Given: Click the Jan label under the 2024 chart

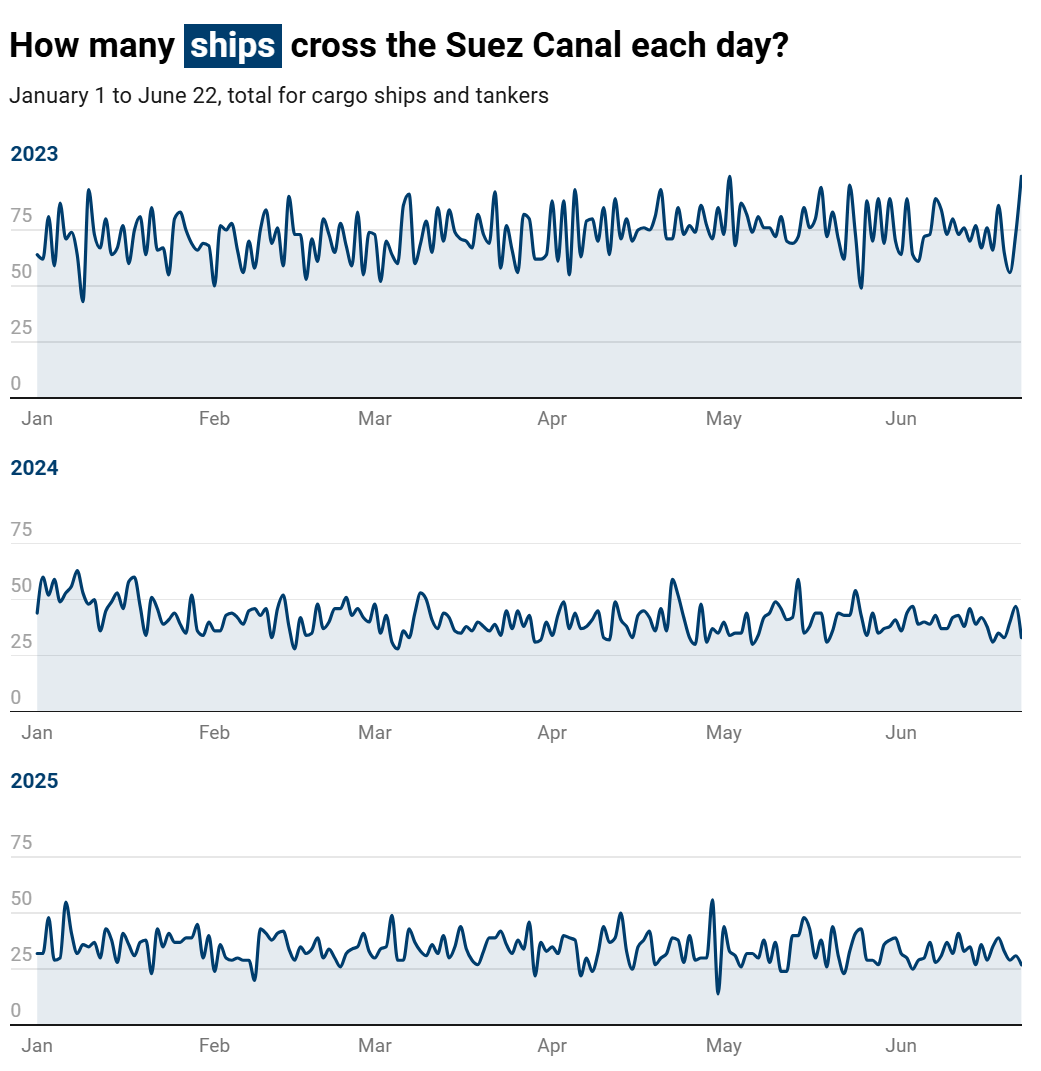Looking at the screenshot, I should (x=37, y=733).
